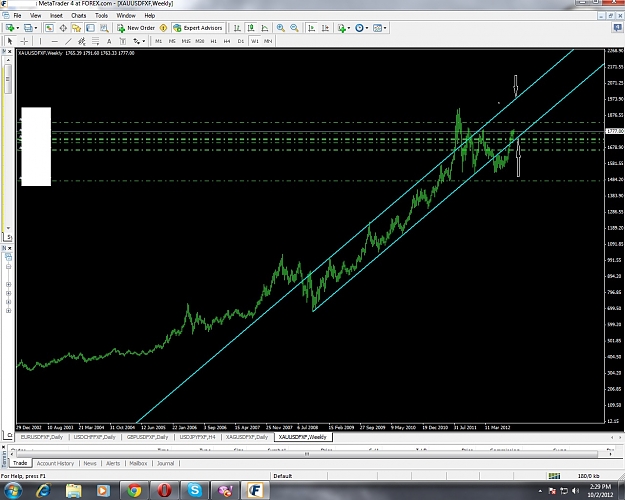625x500 pixels.
Task: Click the Windows Start orb
Action: click(x=13, y=490)
